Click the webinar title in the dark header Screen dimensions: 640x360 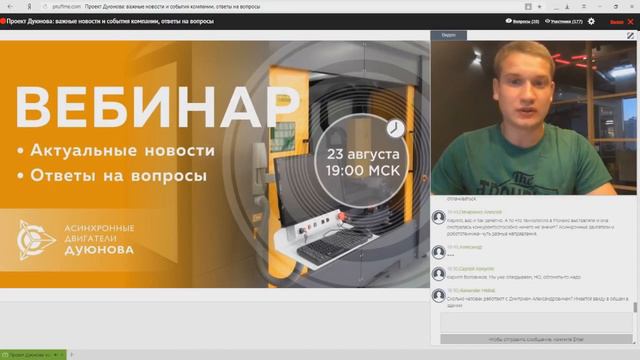[110, 21]
